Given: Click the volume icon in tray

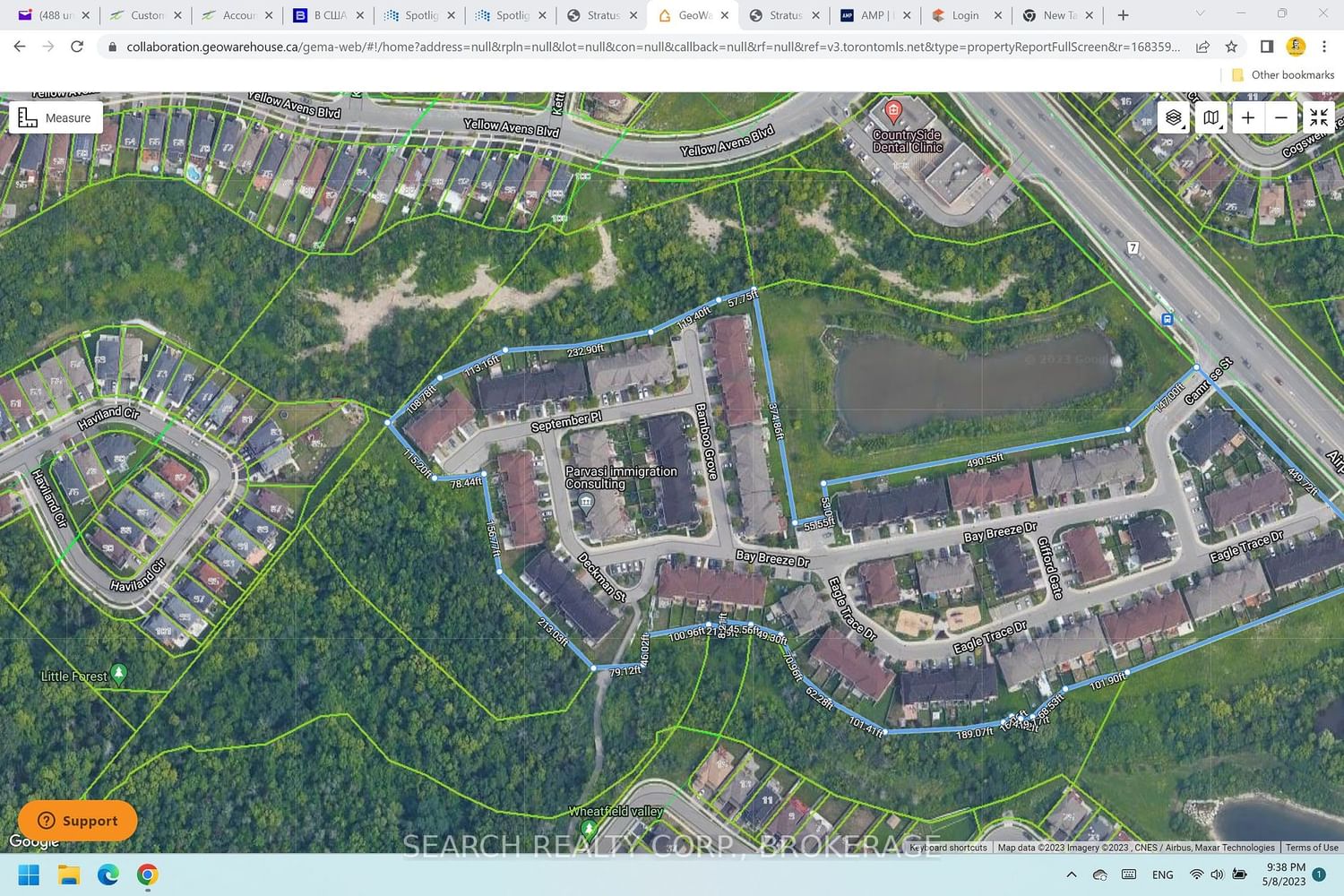Looking at the screenshot, I should tap(1217, 874).
